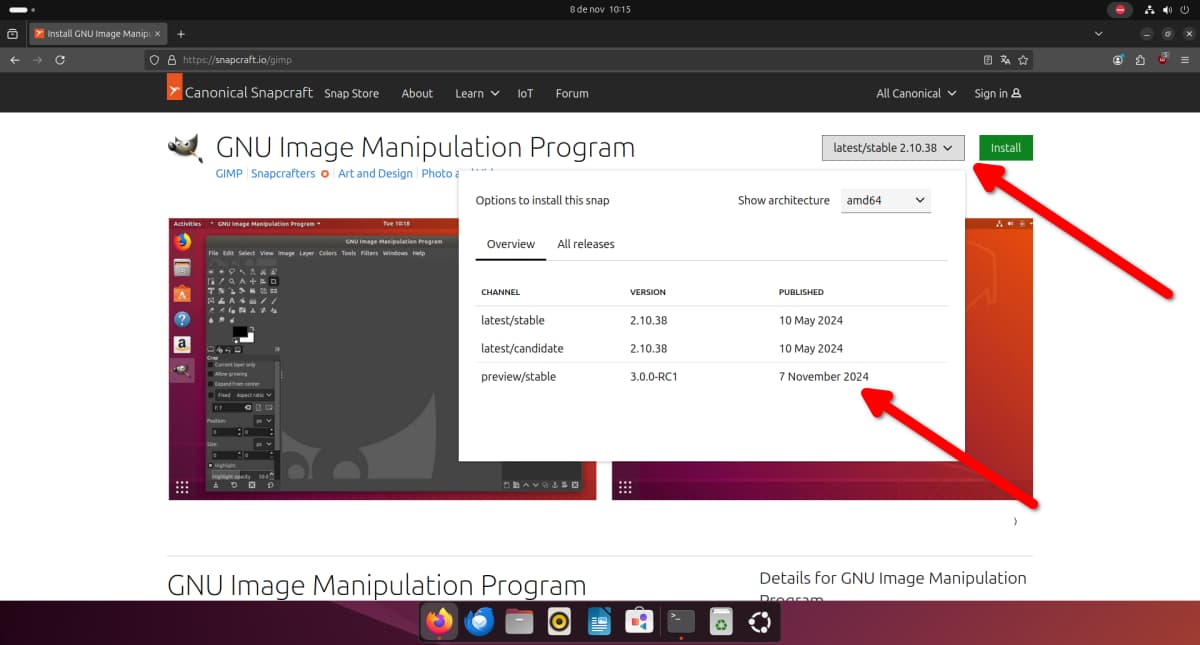
Task: Open the Firefox account icon
Action: tap(1118, 60)
